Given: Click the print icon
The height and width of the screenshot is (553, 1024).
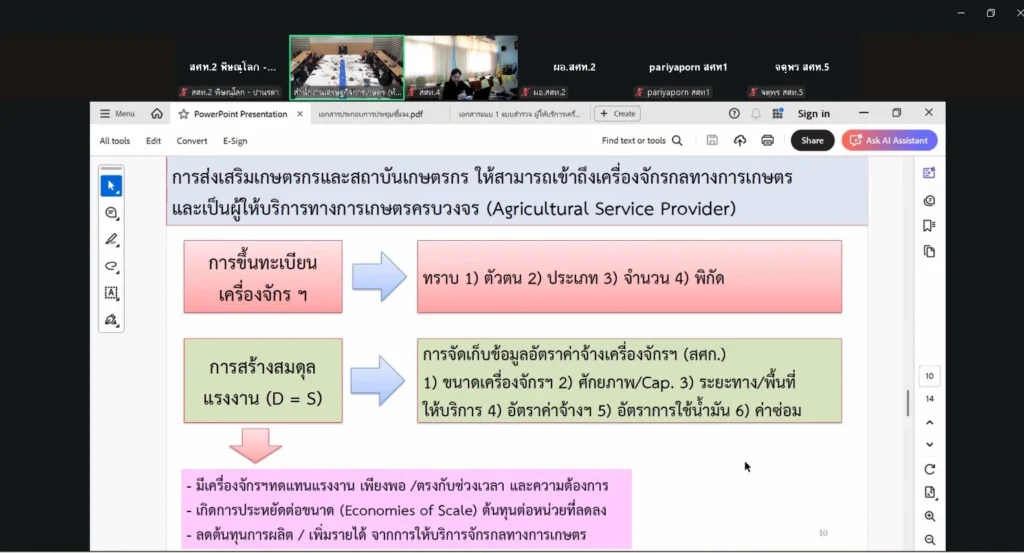Looking at the screenshot, I should click(768, 141).
